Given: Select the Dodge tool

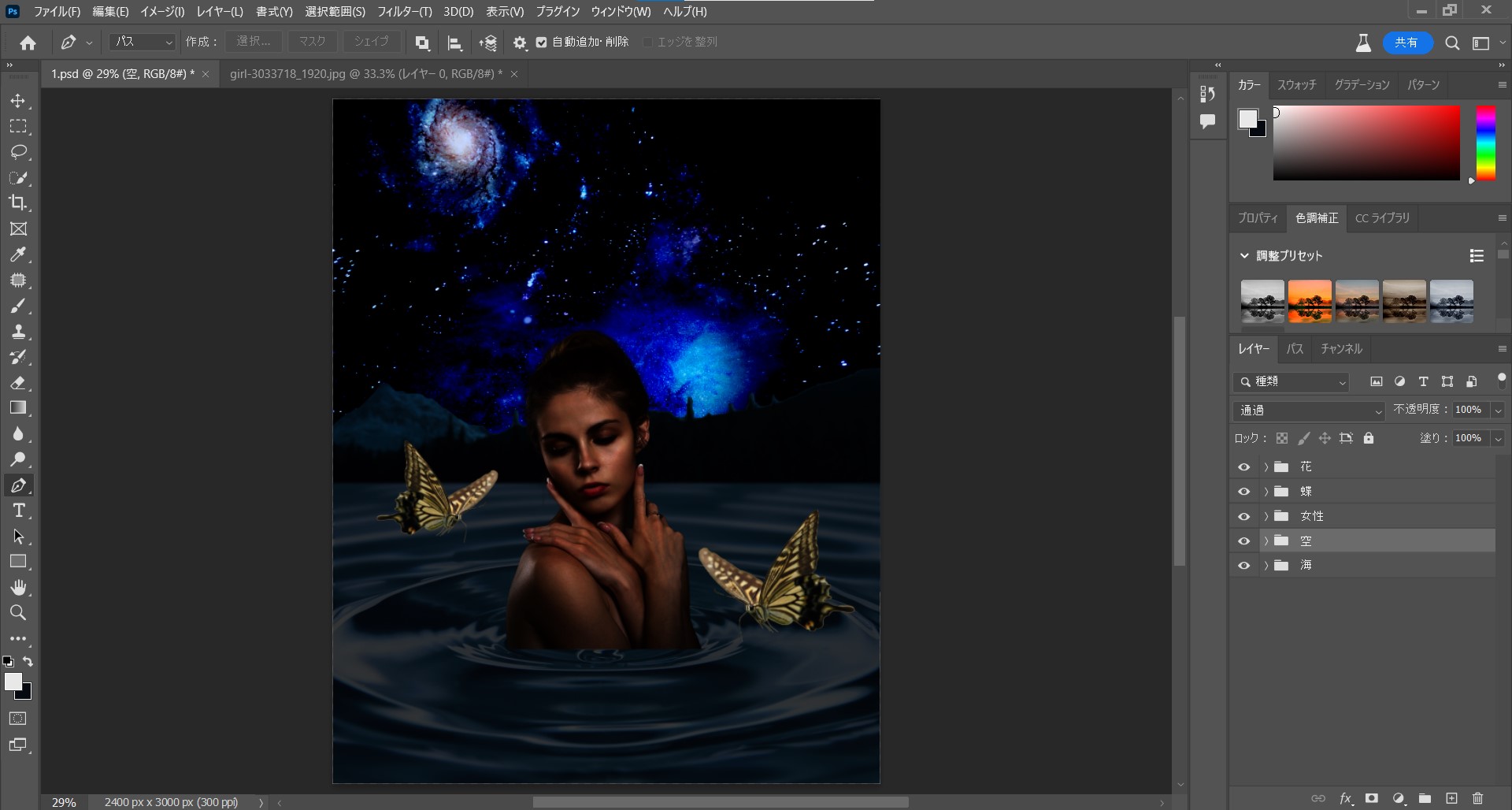Looking at the screenshot, I should point(18,459).
